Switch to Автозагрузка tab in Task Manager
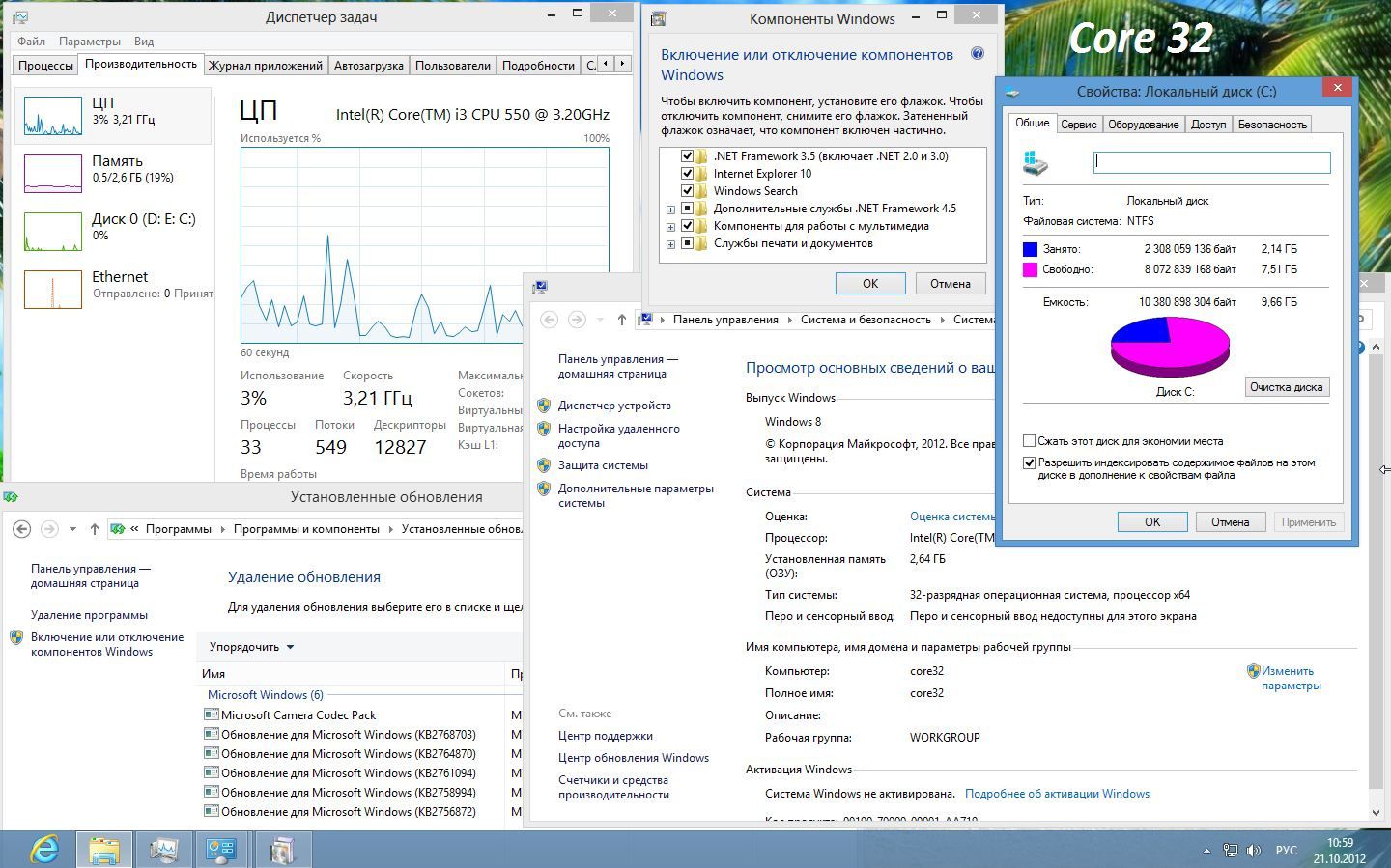Viewport: 1391px width, 868px height. pos(368,66)
